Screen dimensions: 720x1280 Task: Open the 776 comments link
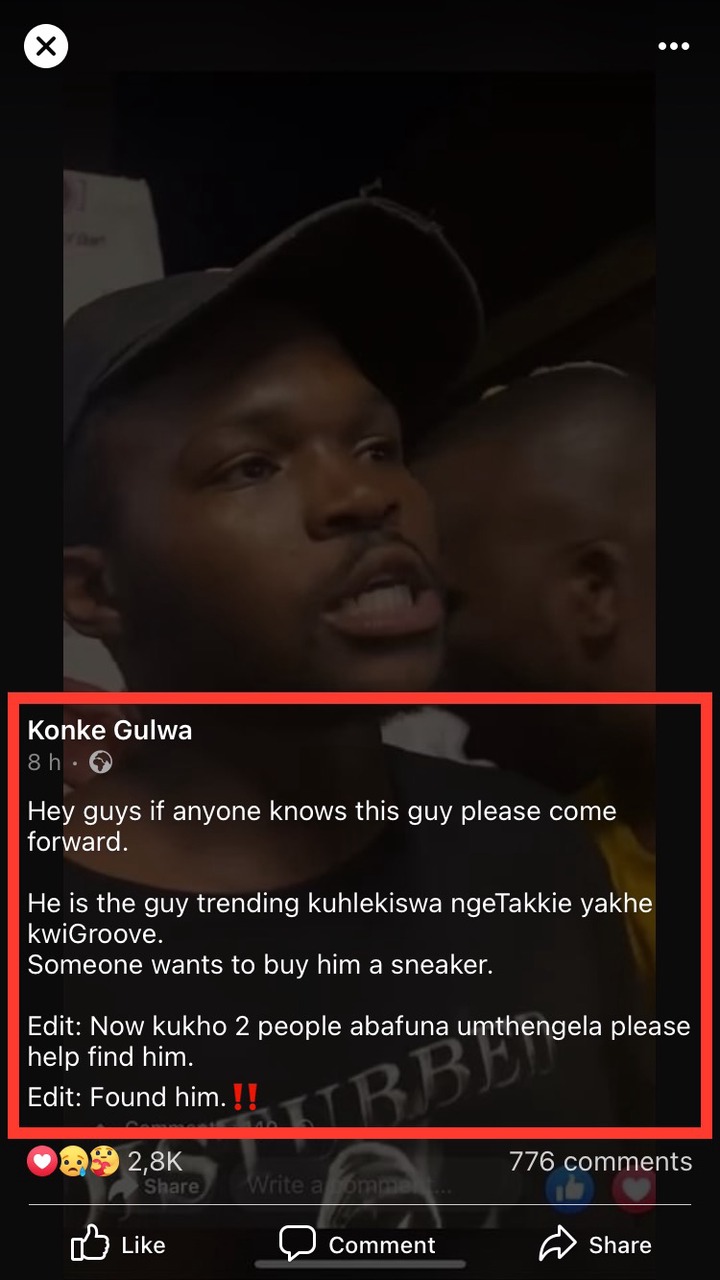[600, 1161]
